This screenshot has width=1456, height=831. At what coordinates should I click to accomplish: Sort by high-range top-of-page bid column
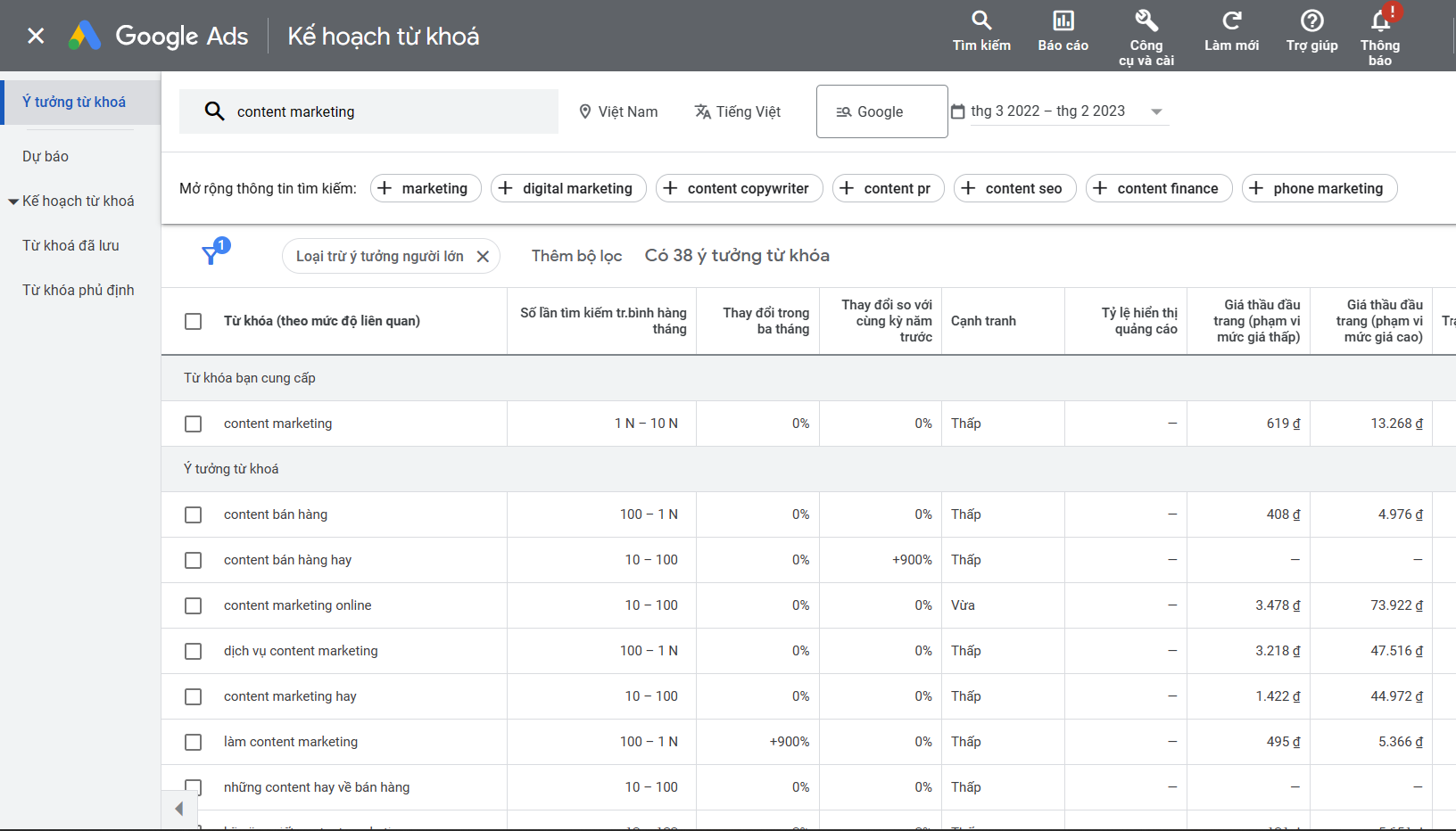1379,321
